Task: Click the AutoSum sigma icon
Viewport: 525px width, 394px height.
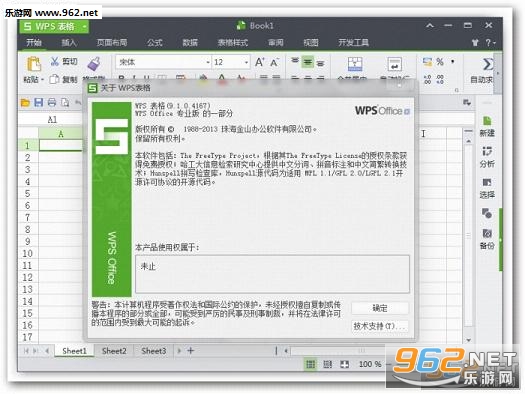Action: coord(487,64)
